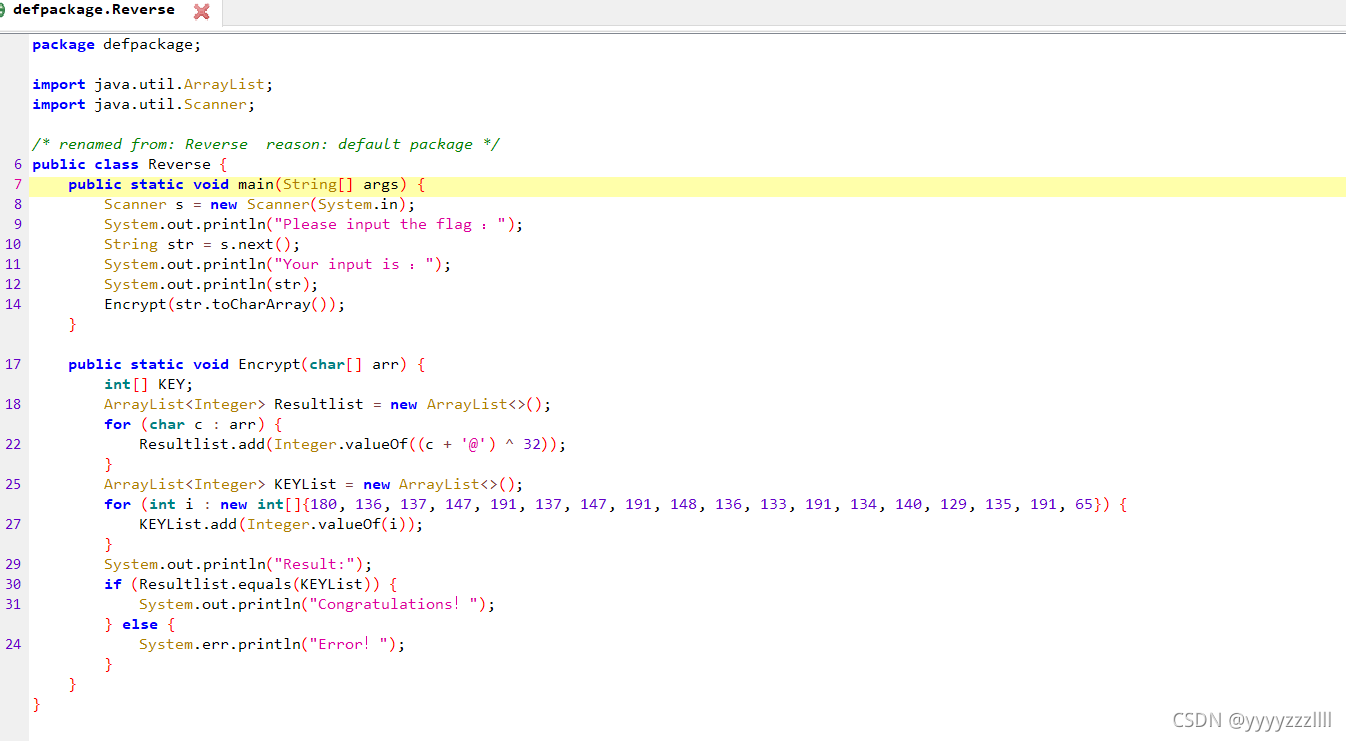
Task: Click line number 14 in the gutter
Action: (x=13, y=304)
